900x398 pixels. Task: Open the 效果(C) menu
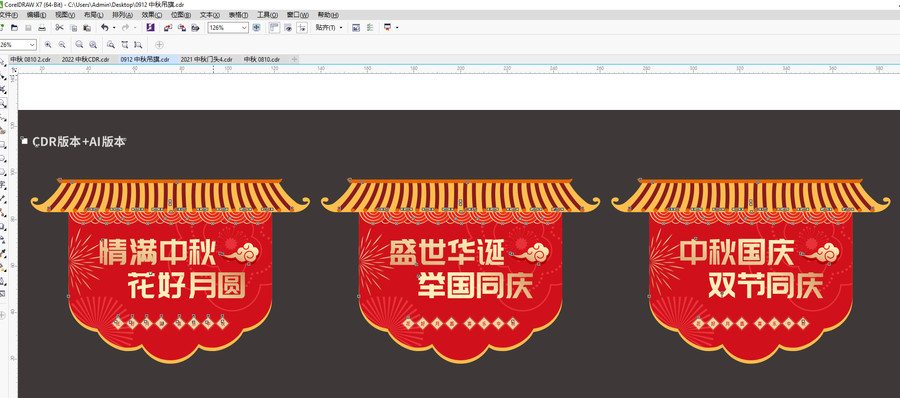coord(152,15)
